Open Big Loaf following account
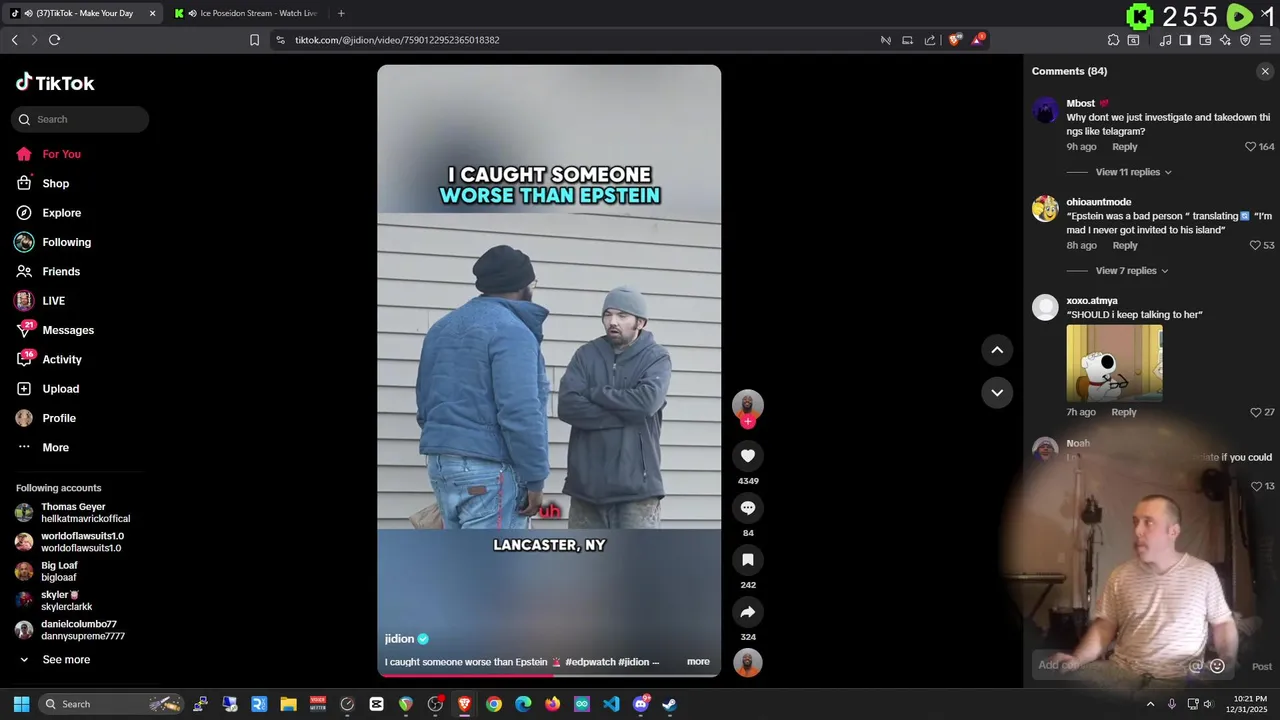Image resolution: width=1280 pixels, height=720 pixels. tap(46, 571)
